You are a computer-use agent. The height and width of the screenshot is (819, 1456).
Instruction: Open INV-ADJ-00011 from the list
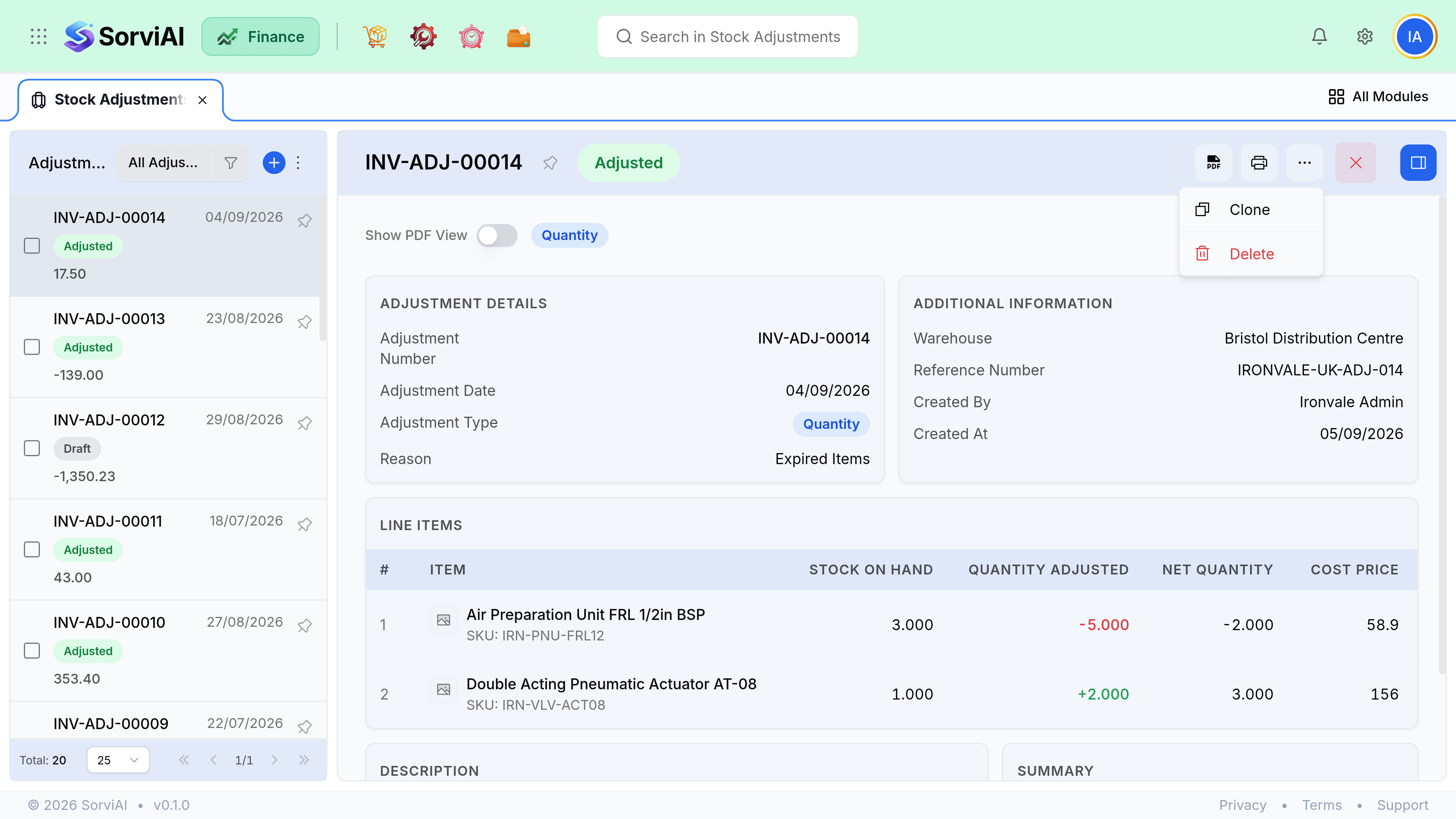168,549
